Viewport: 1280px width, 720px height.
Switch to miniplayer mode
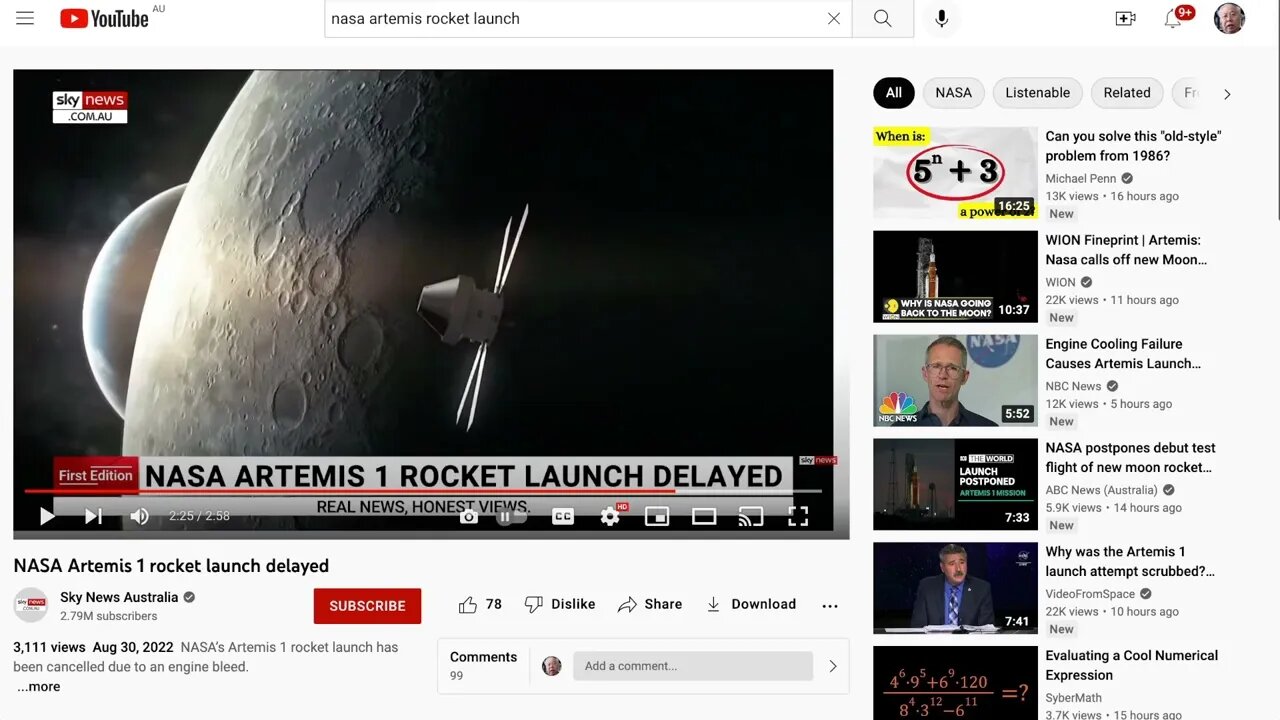[657, 516]
